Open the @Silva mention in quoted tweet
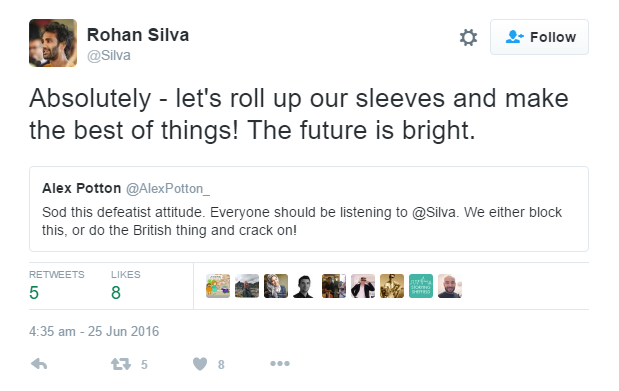 tap(434, 212)
